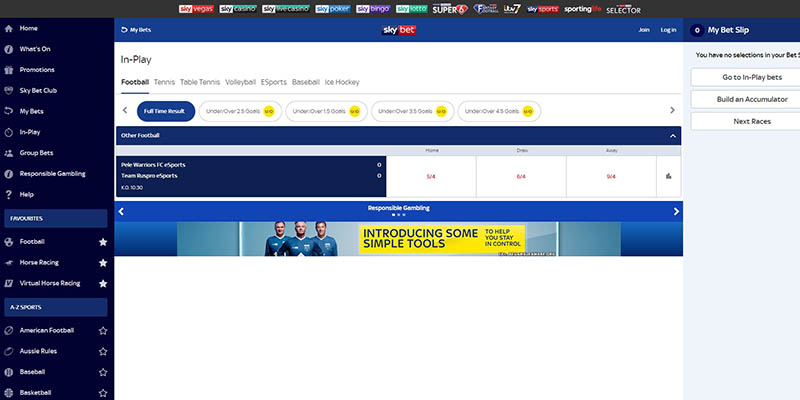800x400 pixels.
Task: Click the Log in link
Action: coord(668,30)
